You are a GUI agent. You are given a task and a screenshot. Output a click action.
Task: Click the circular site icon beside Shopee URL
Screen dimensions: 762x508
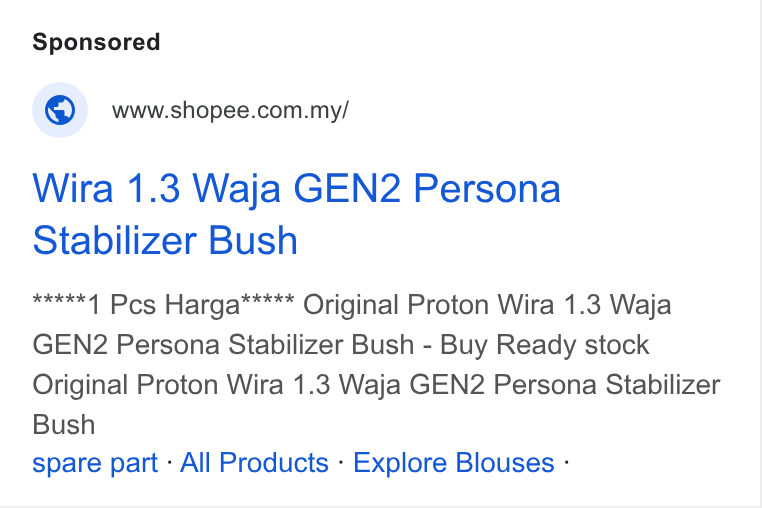click(60, 110)
